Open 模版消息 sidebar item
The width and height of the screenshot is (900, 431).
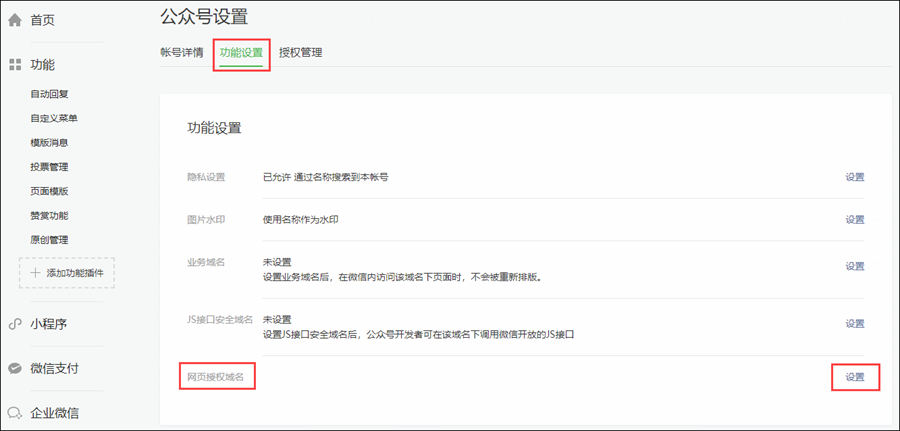point(49,143)
